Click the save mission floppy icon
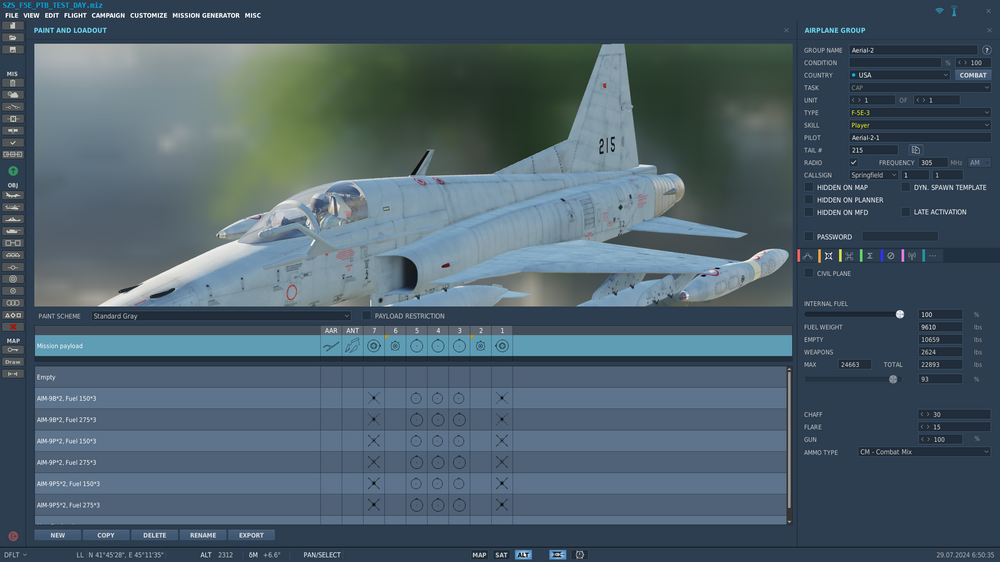The width and height of the screenshot is (1000, 562). point(13,50)
